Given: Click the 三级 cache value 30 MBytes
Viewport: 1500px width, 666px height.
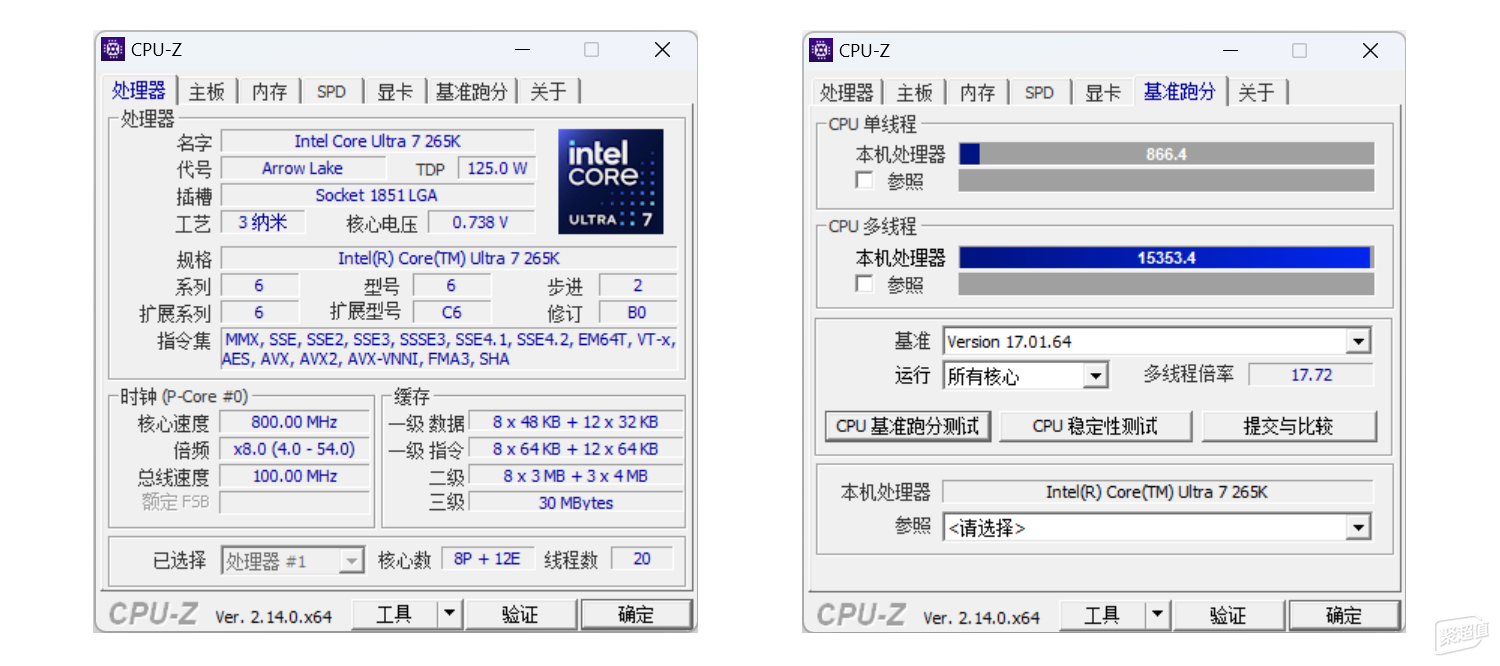Looking at the screenshot, I should pos(576,503).
